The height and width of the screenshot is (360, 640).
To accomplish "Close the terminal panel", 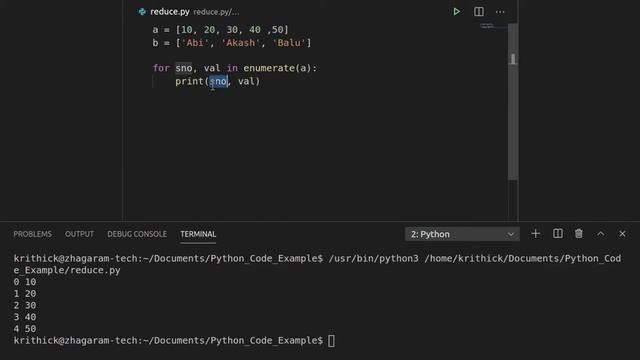I will click(x=622, y=234).
